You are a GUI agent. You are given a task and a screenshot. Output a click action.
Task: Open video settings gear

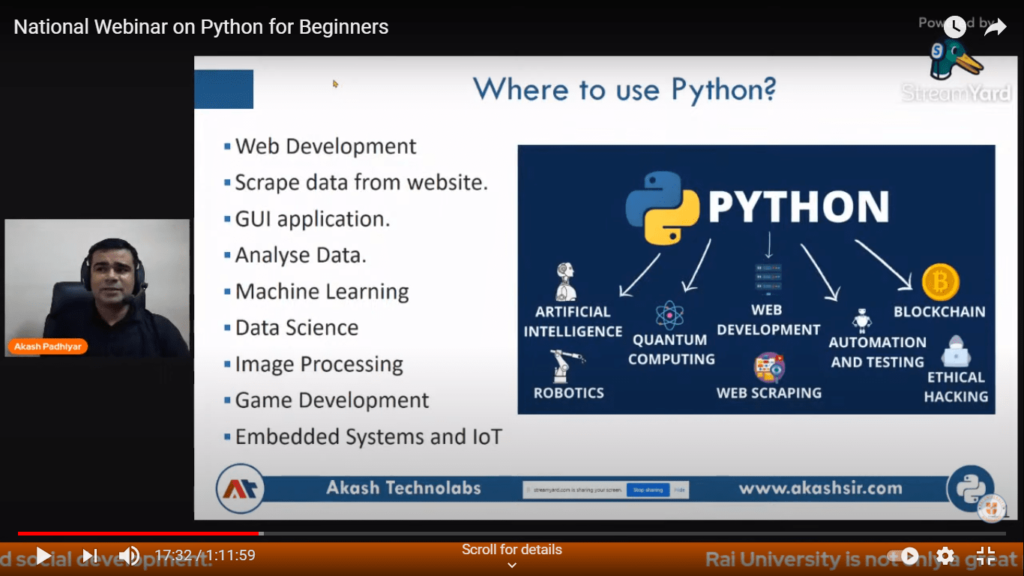[x=945, y=556]
